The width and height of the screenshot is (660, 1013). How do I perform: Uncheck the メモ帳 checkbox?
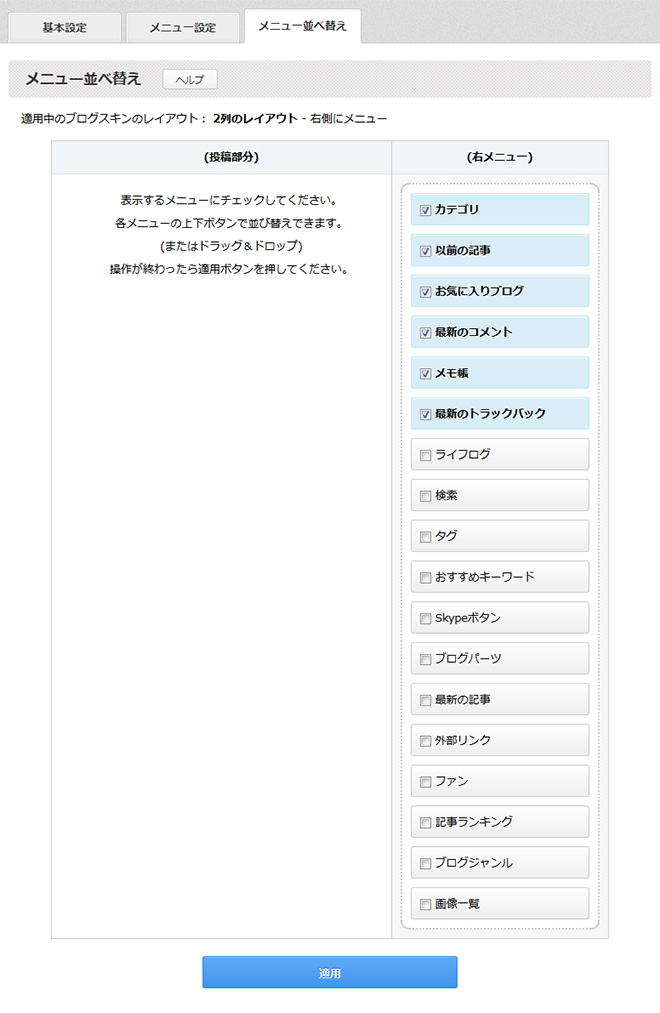(425, 373)
